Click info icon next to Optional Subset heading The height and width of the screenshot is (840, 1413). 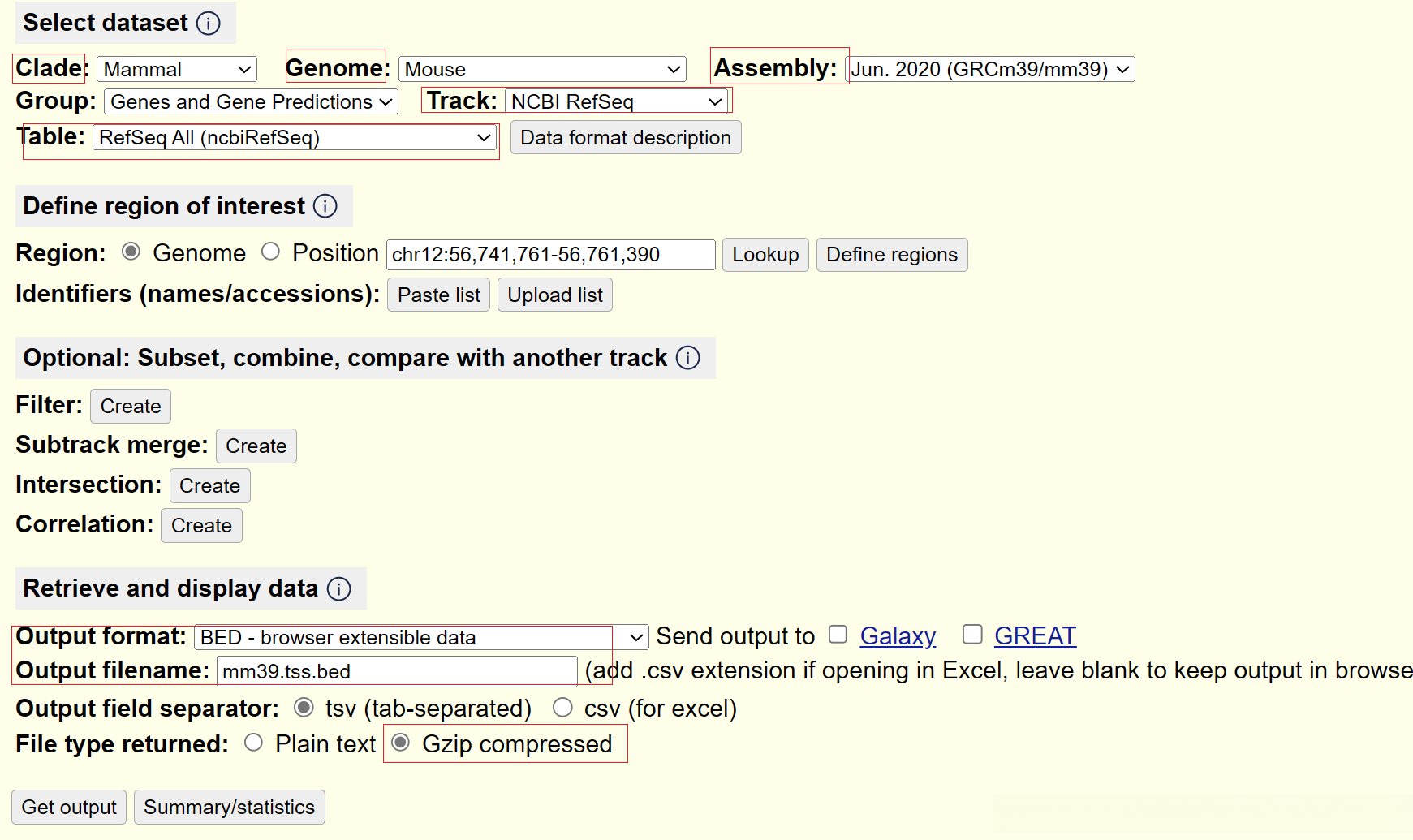[x=688, y=358]
